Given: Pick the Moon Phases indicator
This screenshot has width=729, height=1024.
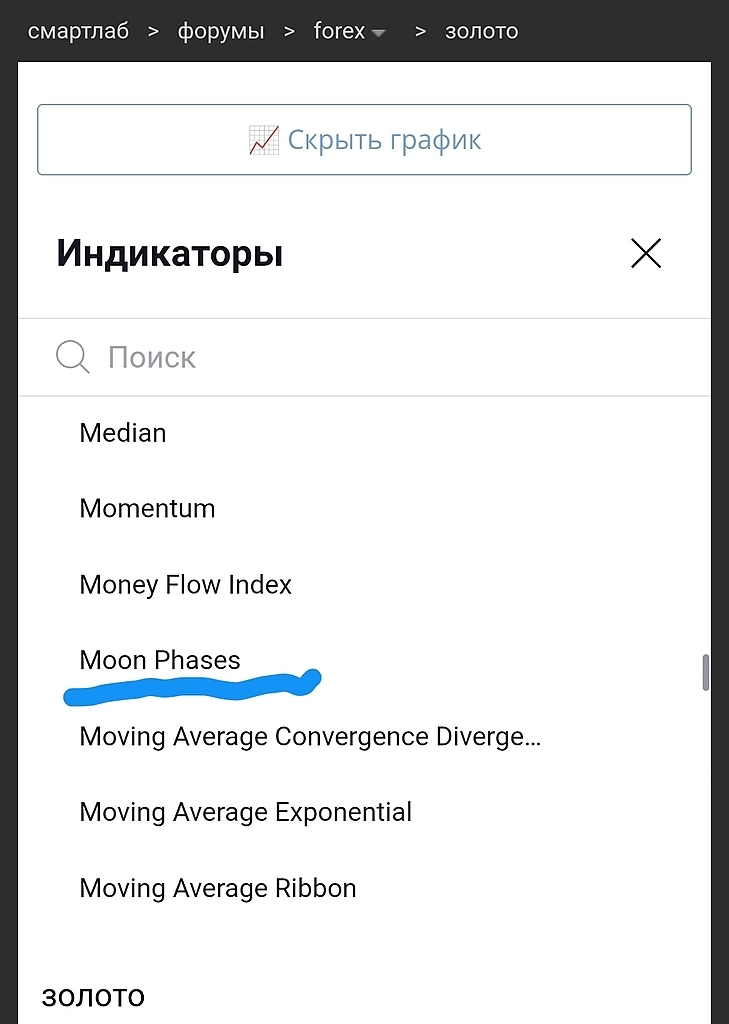Looking at the screenshot, I should (x=160, y=660).
